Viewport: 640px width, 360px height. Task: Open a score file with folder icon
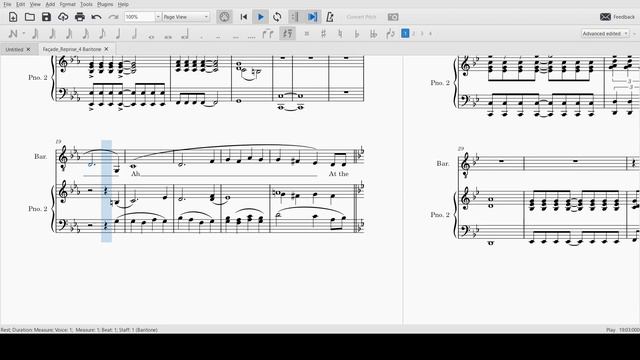click(x=29, y=17)
